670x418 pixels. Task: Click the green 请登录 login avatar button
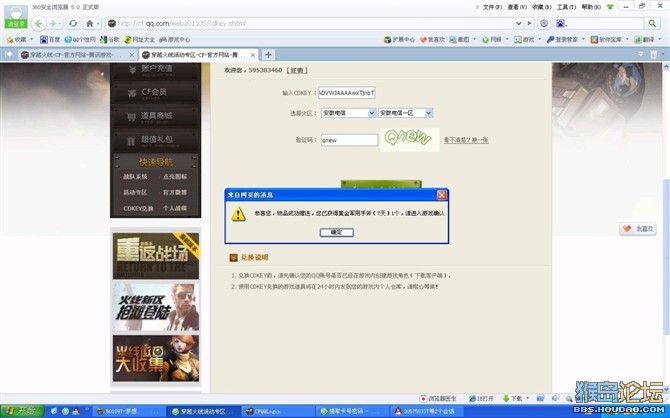(16, 18)
